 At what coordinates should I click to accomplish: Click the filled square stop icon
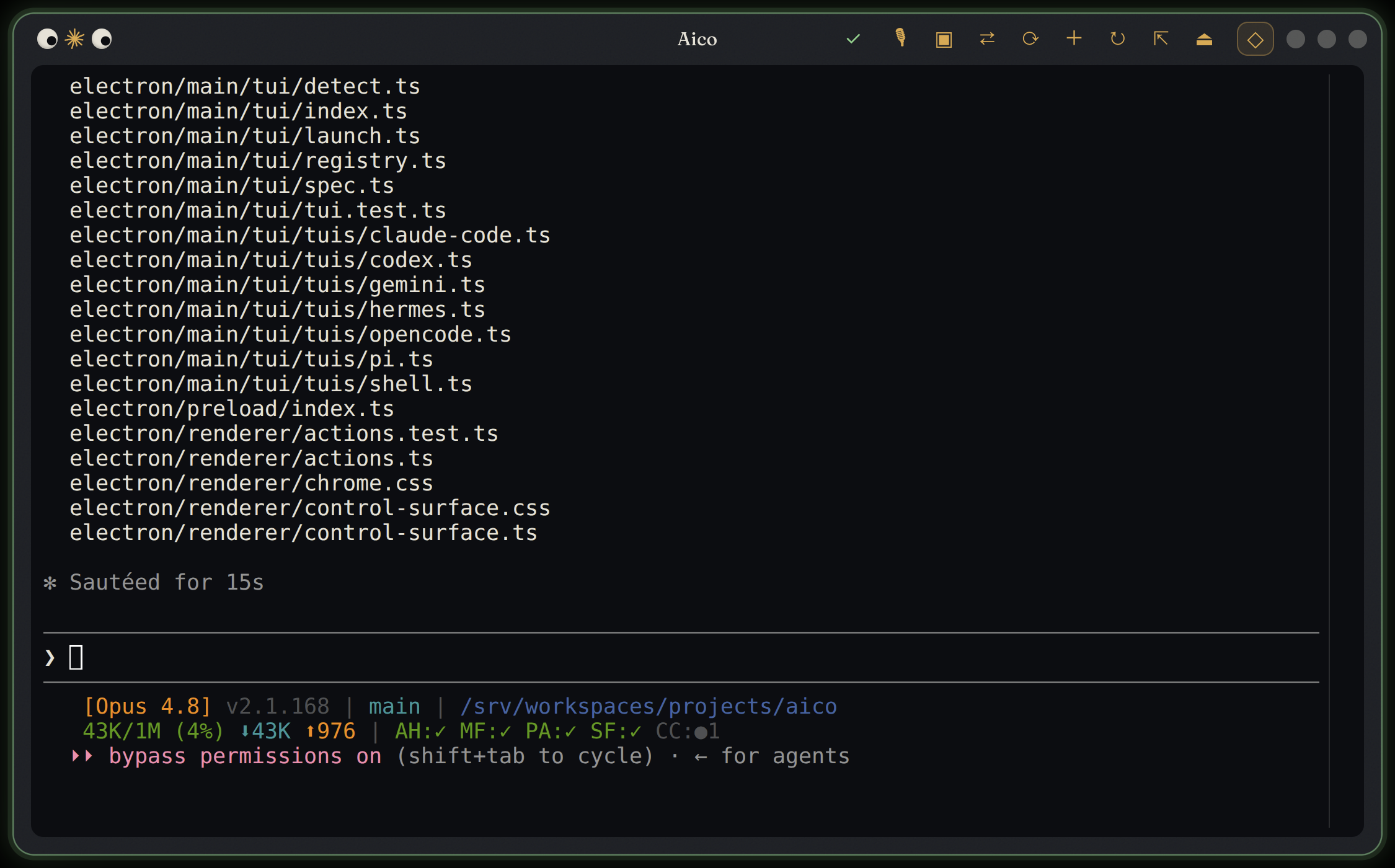(944, 40)
